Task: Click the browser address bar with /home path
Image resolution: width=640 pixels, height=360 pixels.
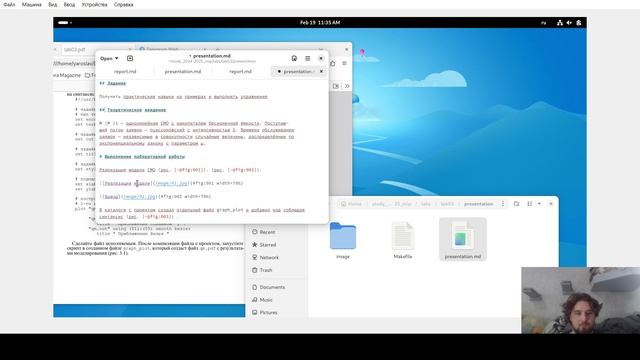Action: 74,63
